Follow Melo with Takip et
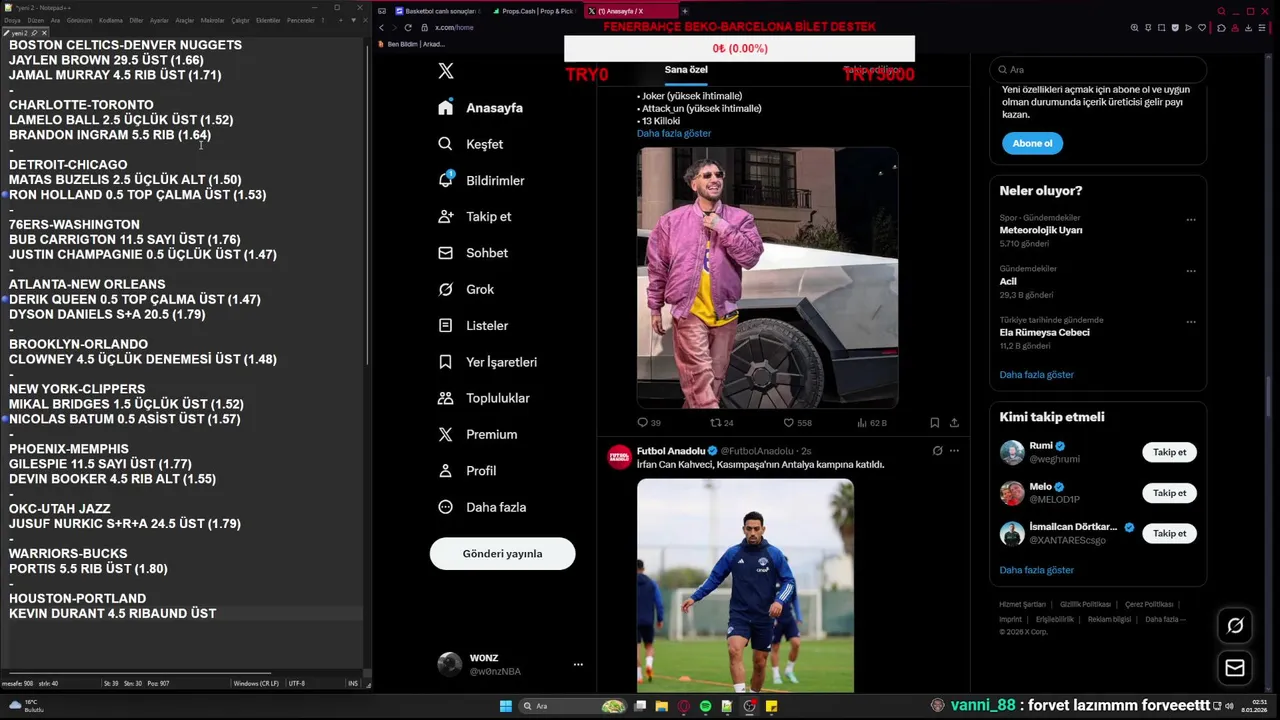 pos(1169,493)
